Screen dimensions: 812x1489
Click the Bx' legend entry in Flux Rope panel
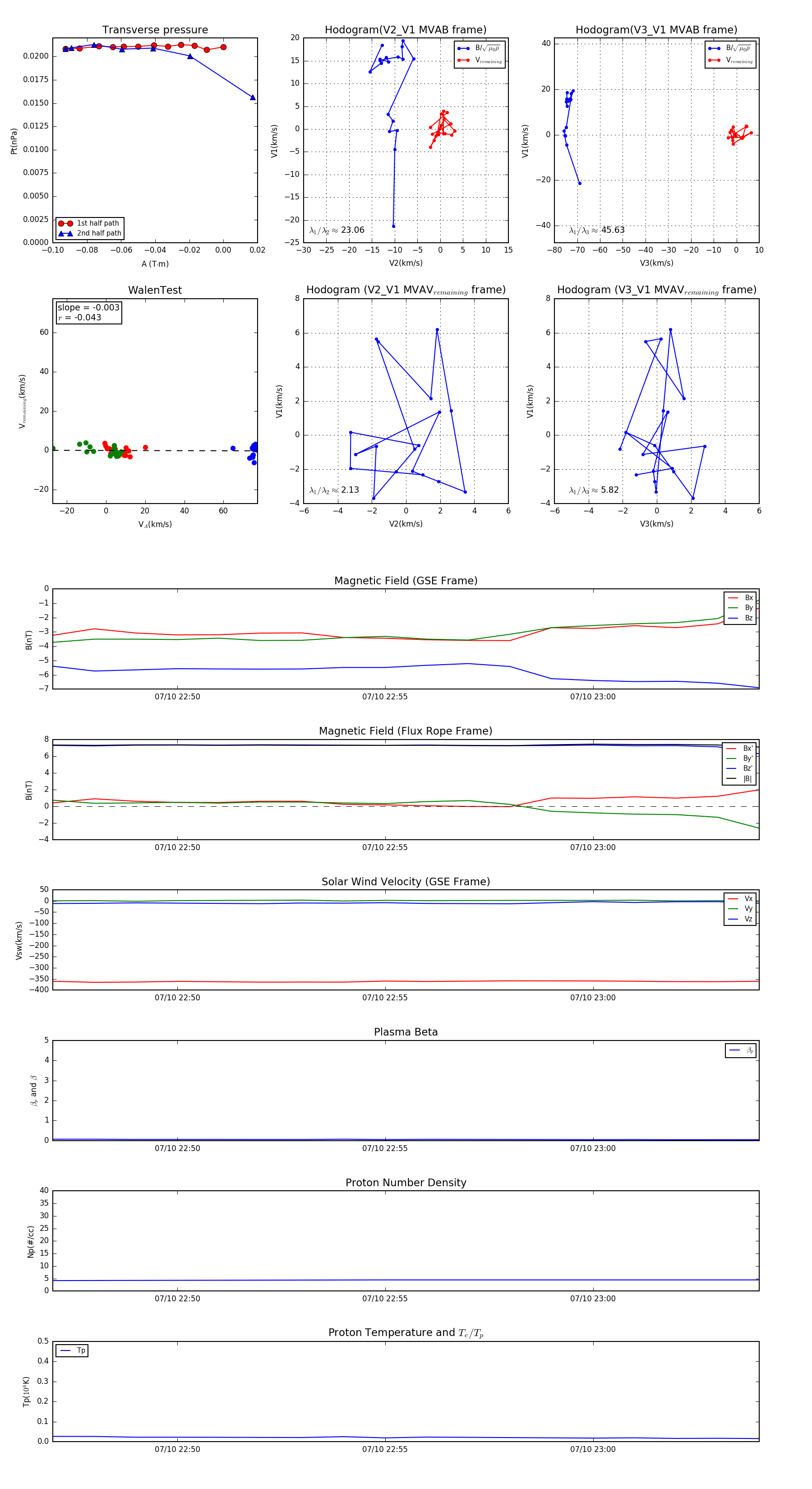click(x=740, y=749)
